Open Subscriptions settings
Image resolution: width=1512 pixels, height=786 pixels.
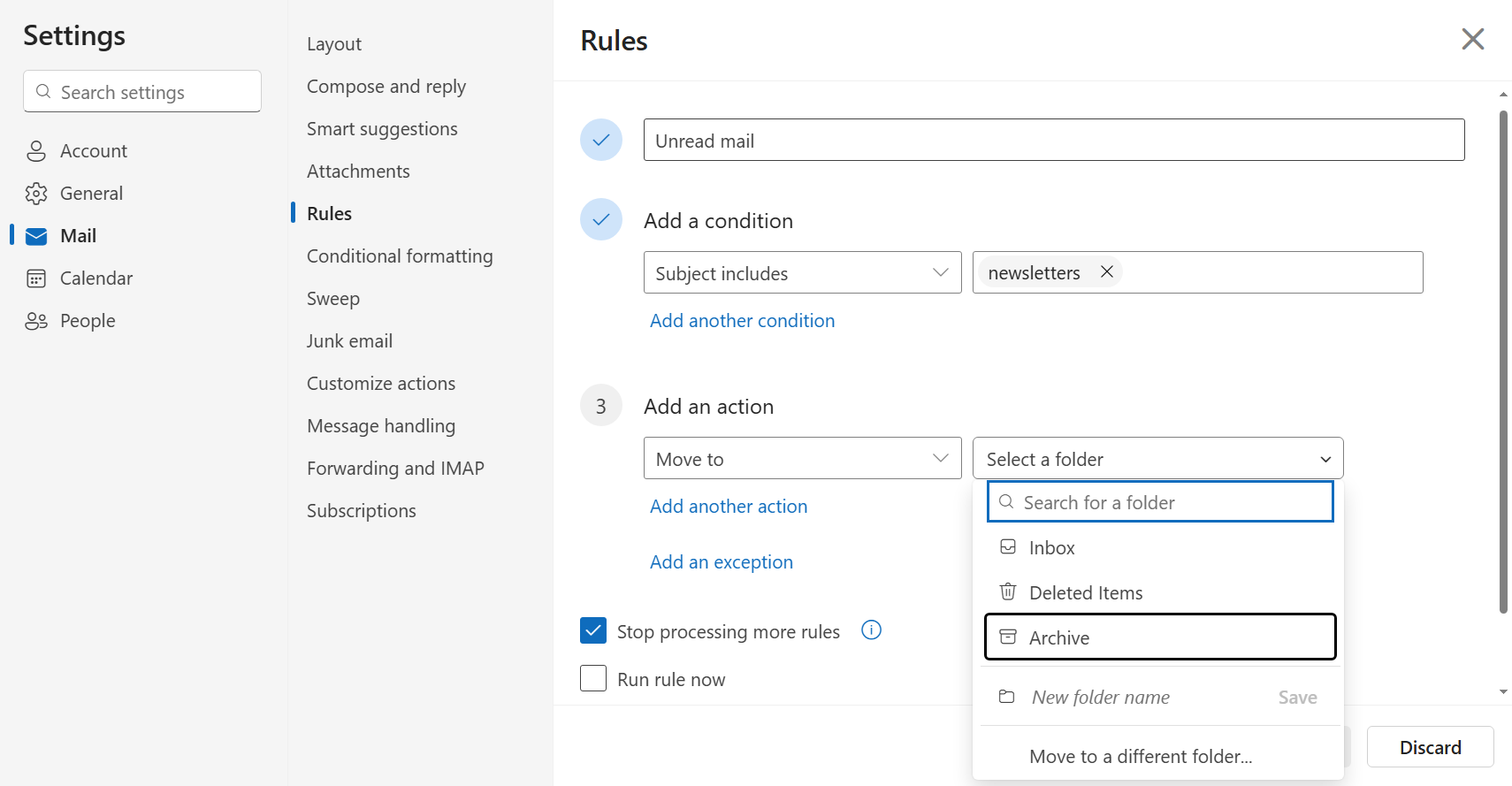pyautogui.click(x=362, y=511)
